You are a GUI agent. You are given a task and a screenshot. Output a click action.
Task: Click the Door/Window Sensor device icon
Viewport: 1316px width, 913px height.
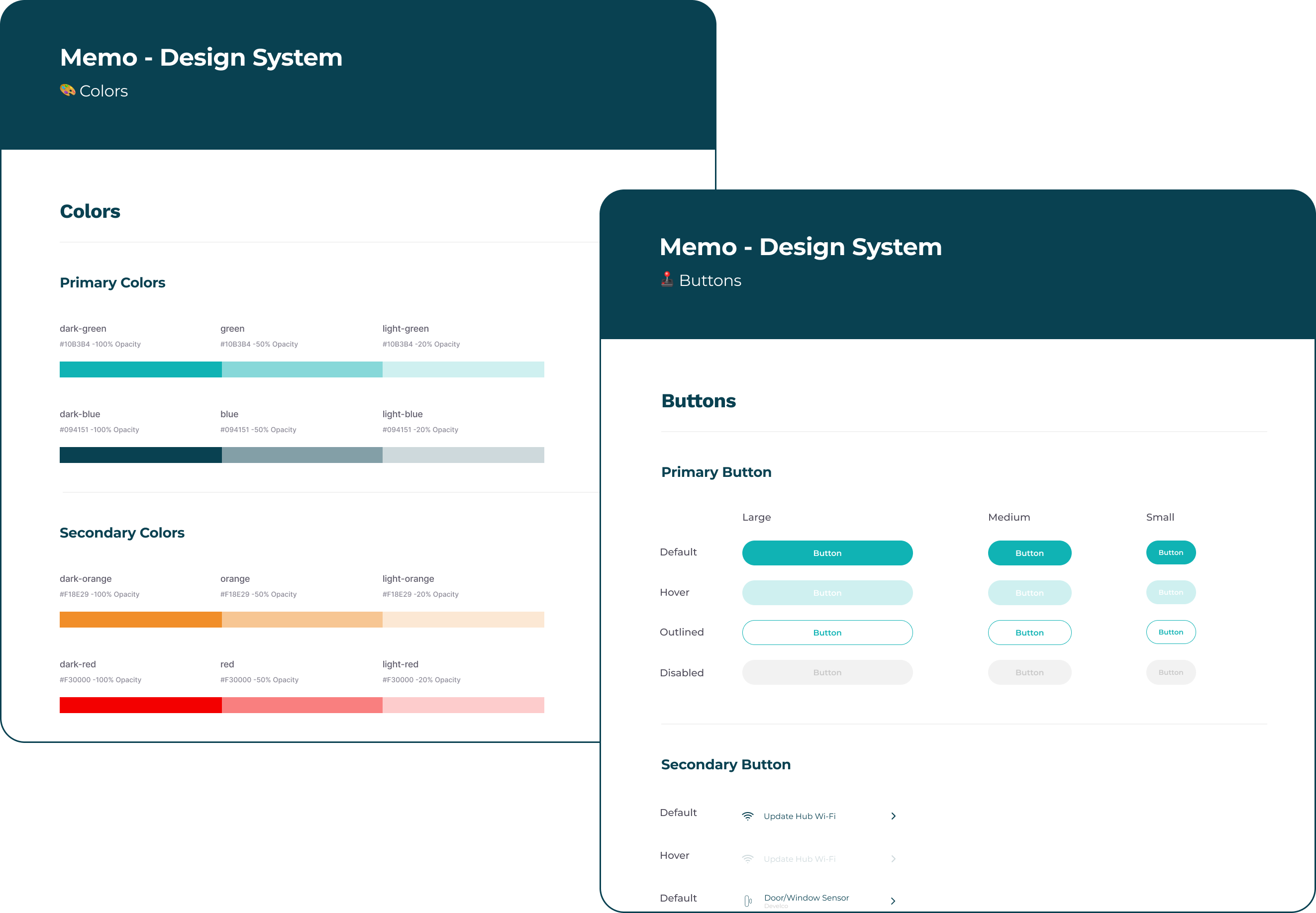(748, 901)
